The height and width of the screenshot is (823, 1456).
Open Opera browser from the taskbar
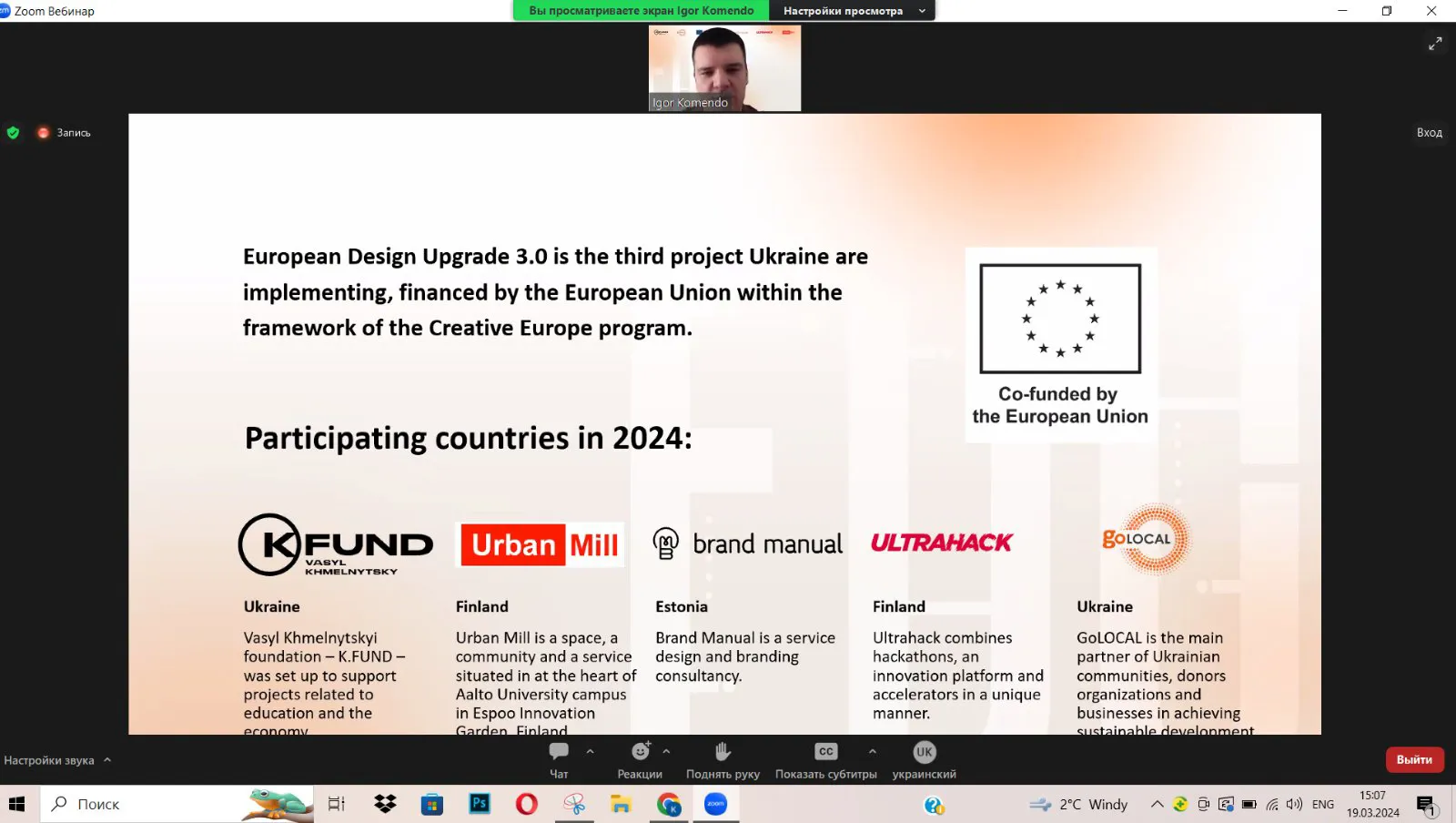click(x=527, y=804)
